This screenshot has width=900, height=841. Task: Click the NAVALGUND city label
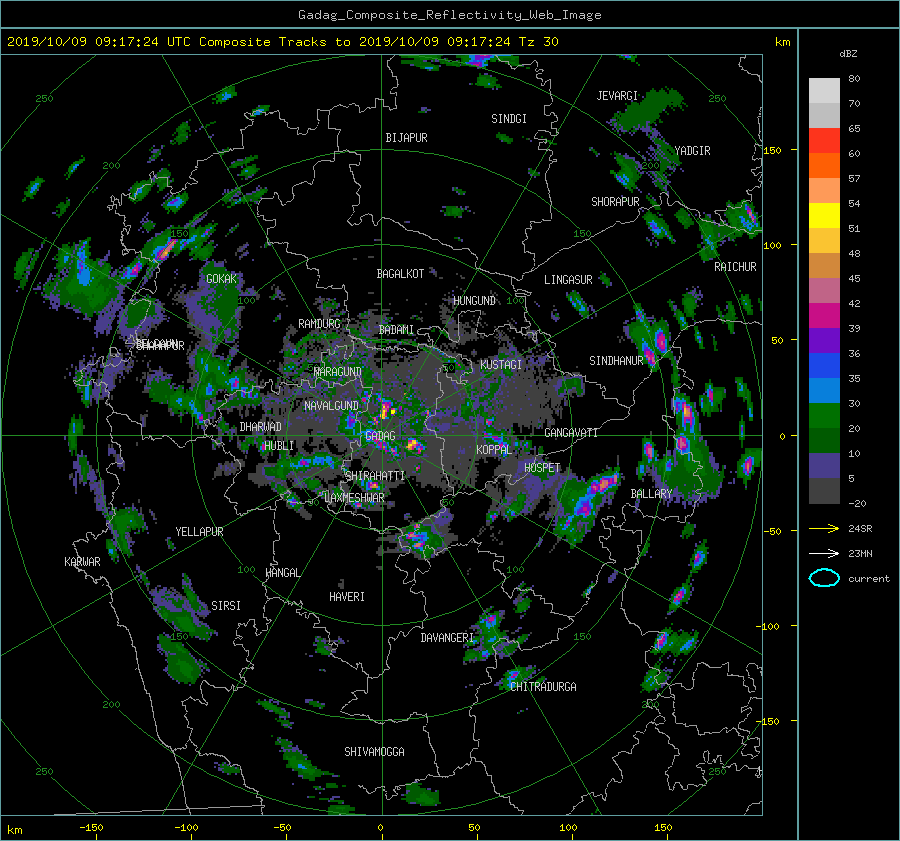click(x=331, y=406)
